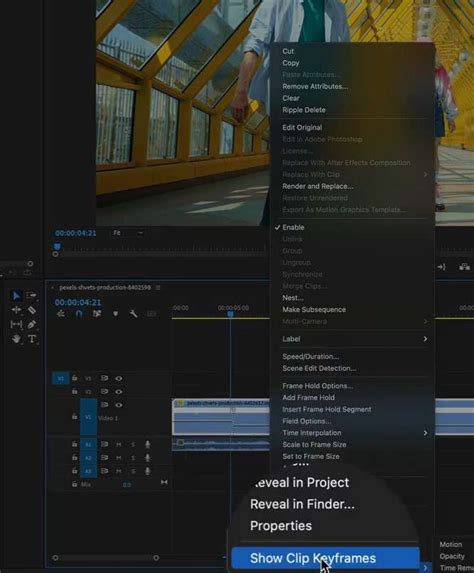Select the Slip tool
This screenshot has width=474, height=573.
[x=16, y=324]
